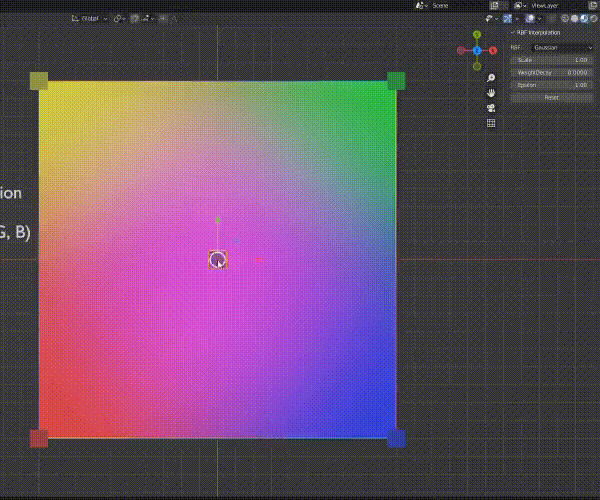Open viewport visibility and selectability dropdown
Viewport: 600px width, 500px height.
(x=491, y=18)
